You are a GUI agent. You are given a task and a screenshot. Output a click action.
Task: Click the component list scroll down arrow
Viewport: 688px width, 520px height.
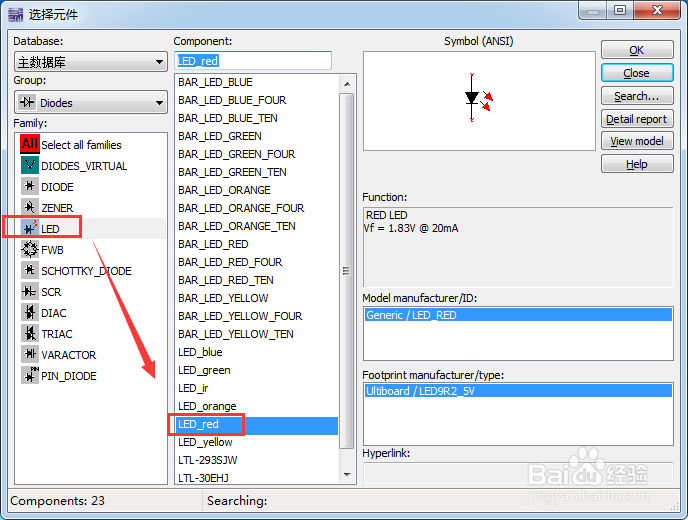click(x=347, y=475)
